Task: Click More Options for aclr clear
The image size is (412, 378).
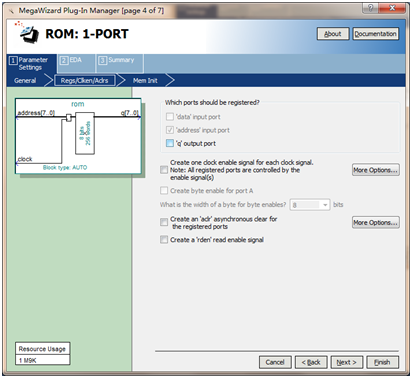Action: [376, 222]
